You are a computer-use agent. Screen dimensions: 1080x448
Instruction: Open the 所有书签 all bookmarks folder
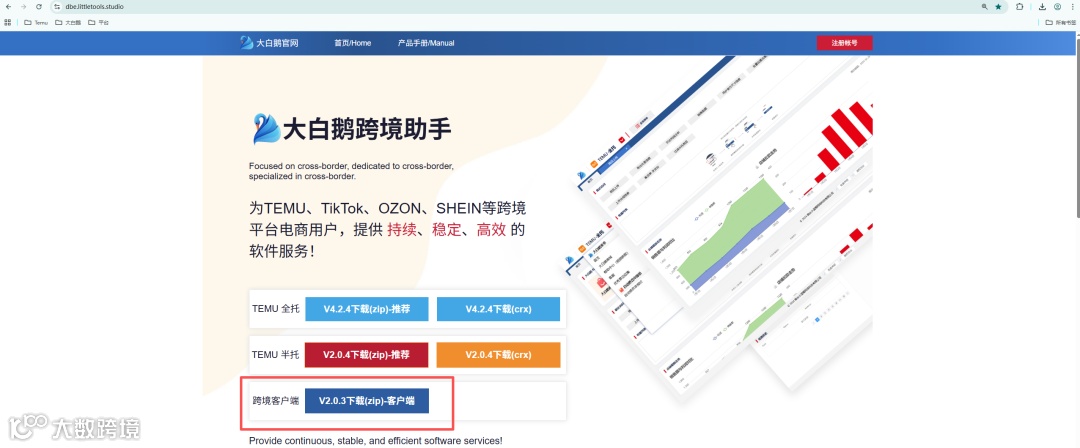(1061, 22)
